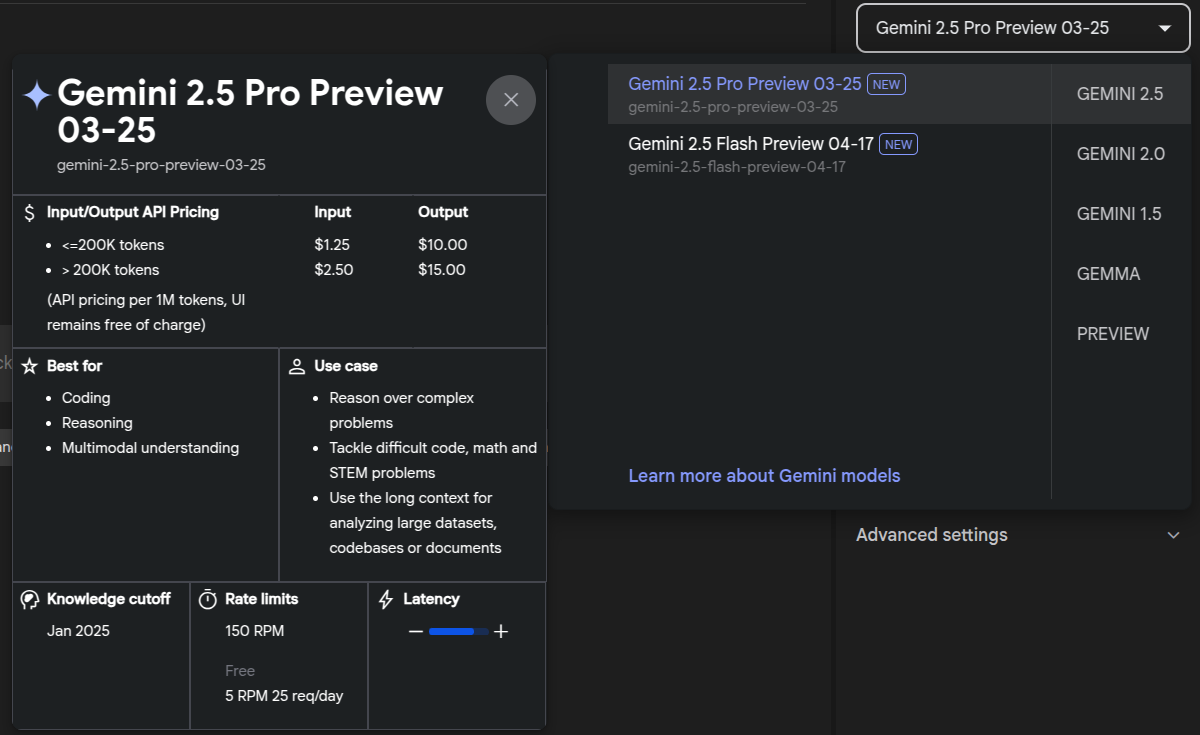Switch to the GEMINI 2.0 category

pos(1120,154)
